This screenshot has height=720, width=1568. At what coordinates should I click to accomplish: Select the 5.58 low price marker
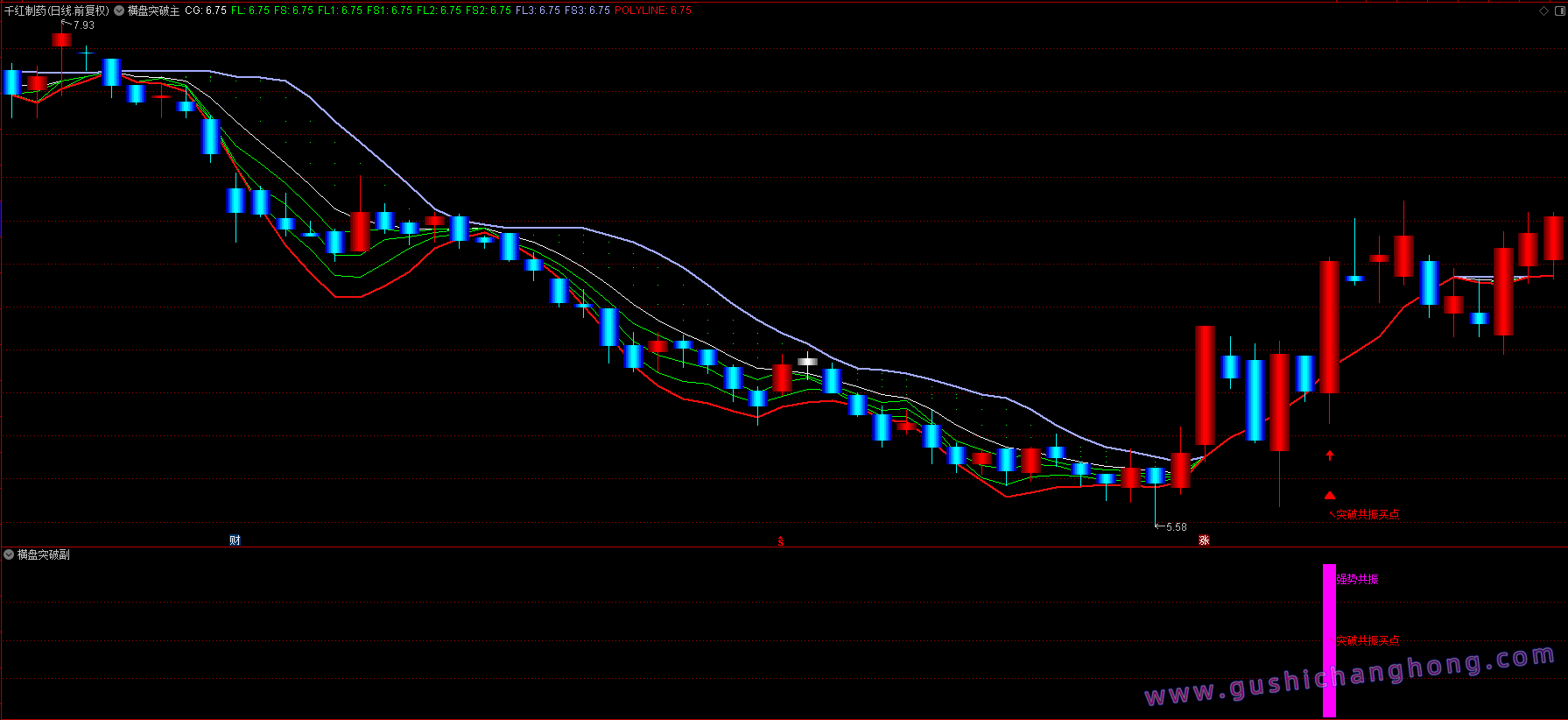point(1177,527)
